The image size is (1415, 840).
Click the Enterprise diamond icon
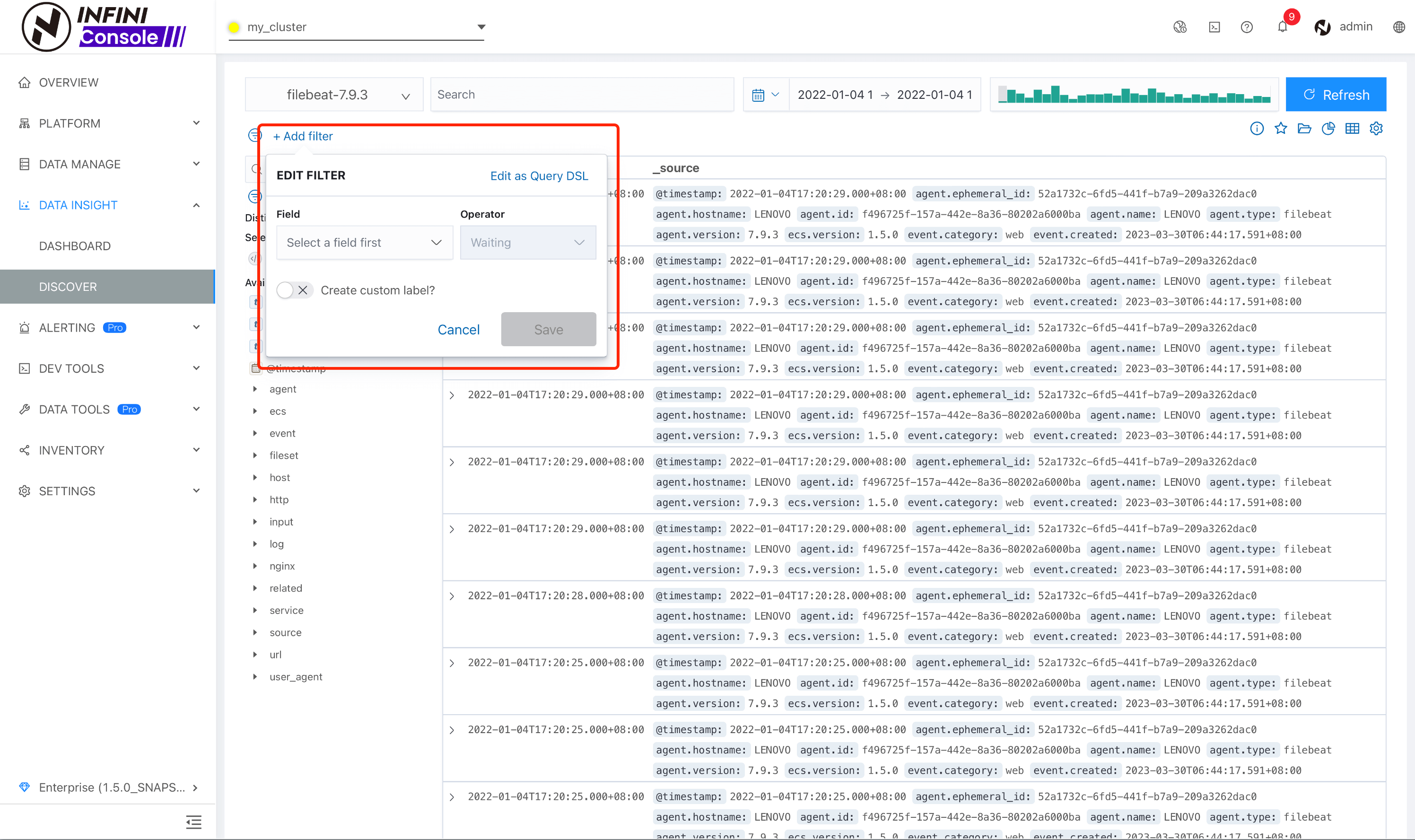[x=24, y=787]
